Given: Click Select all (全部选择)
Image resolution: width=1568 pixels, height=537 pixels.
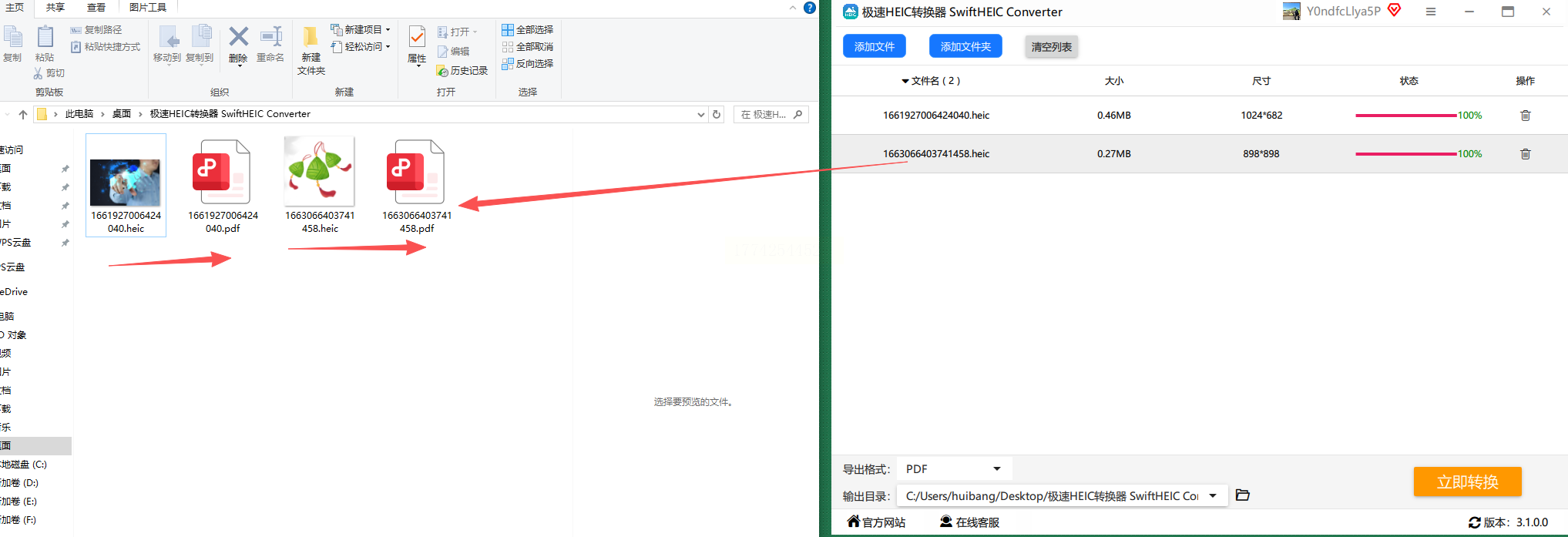Looking at the screenshot, I should (528, 29).
